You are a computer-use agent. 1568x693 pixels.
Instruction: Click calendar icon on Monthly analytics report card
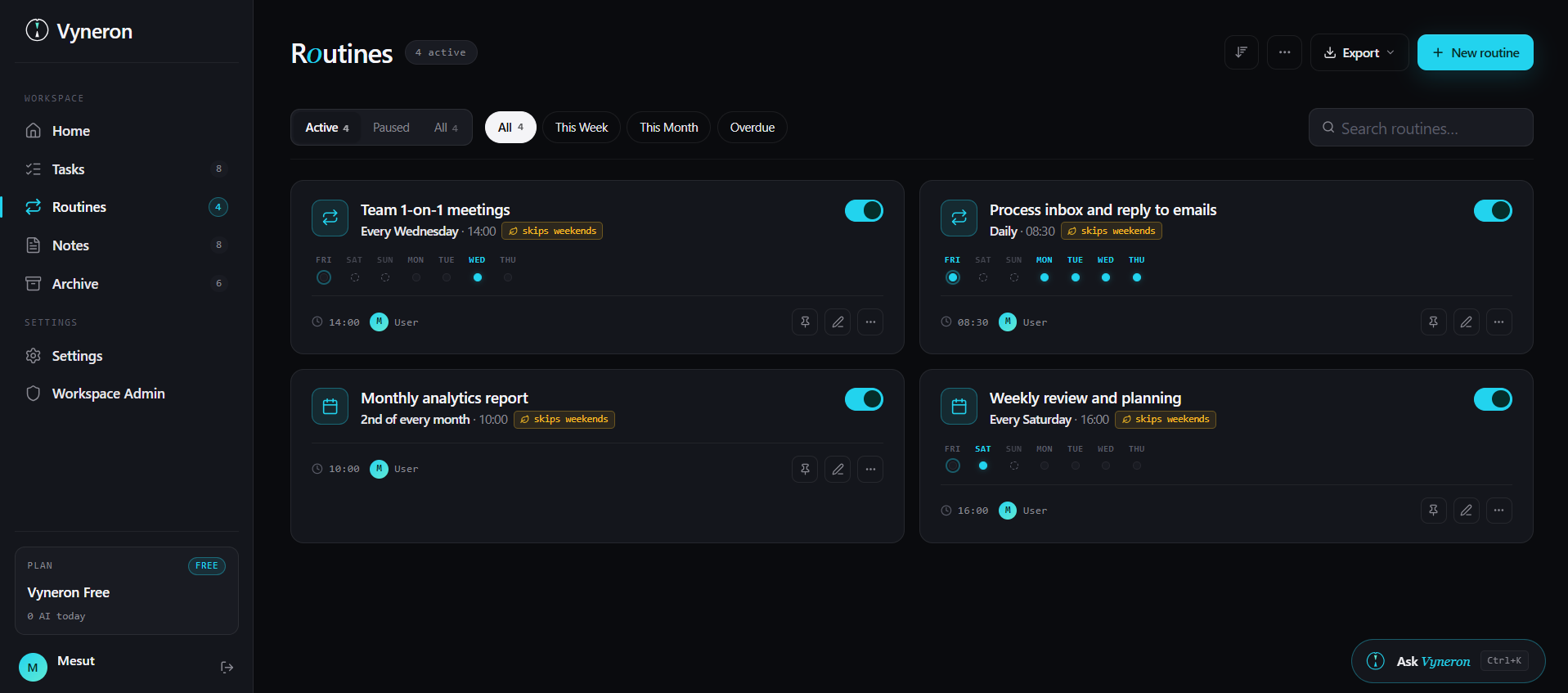330,407
